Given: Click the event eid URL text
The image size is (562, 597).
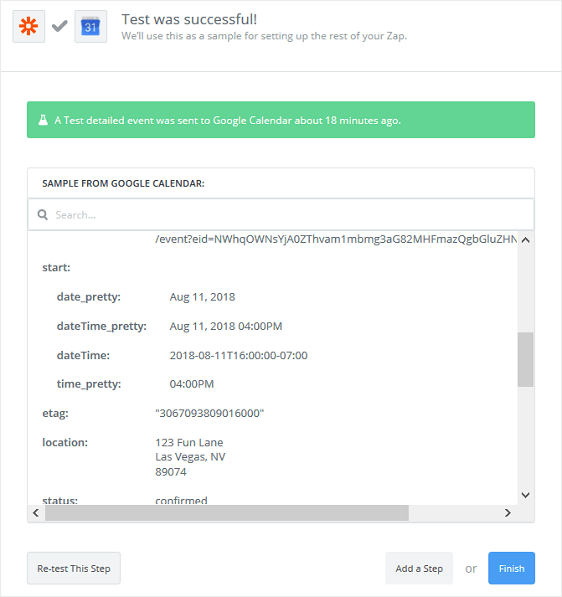Looking at the screenshot, I should point(336,239).
